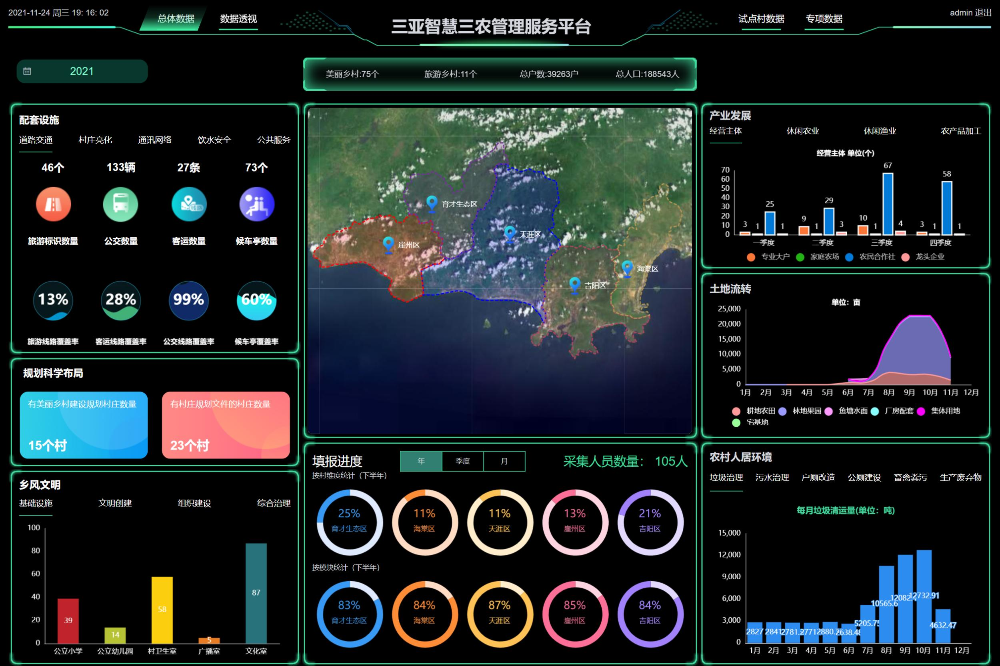Click the 84% 海棠区 progress ring
This screenshot has height=666, width=1000.
425,614
